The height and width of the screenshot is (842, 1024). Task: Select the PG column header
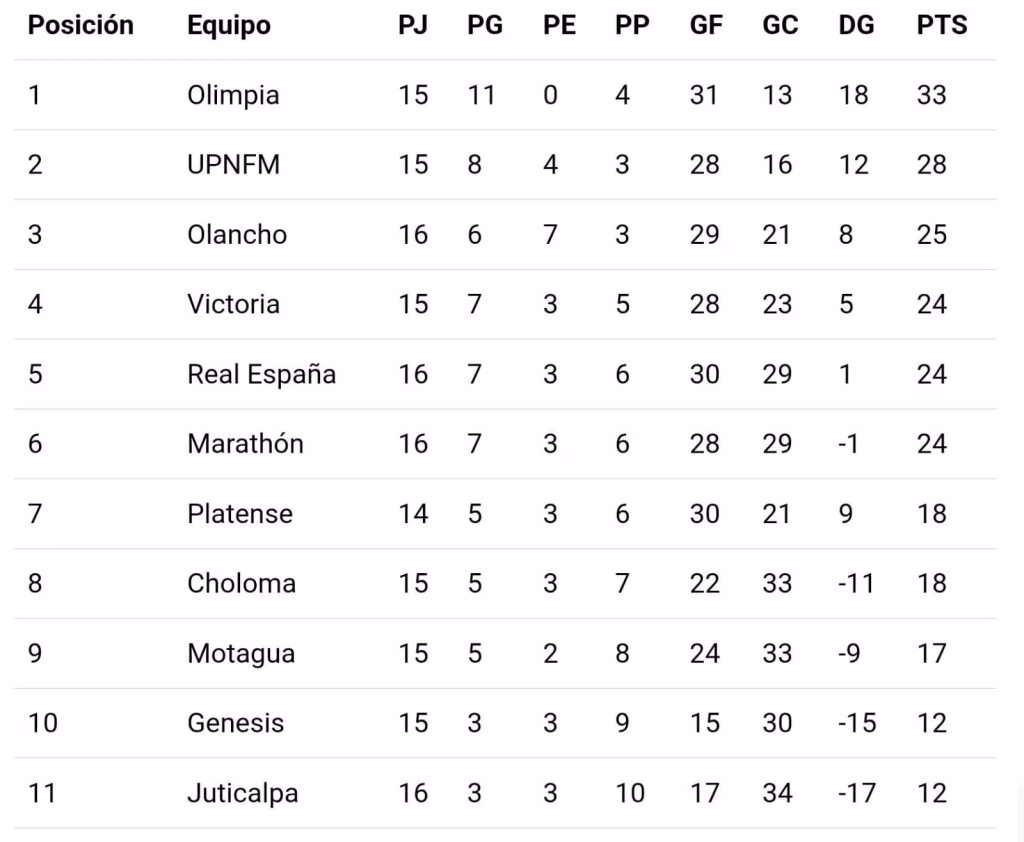pos(484,26)
